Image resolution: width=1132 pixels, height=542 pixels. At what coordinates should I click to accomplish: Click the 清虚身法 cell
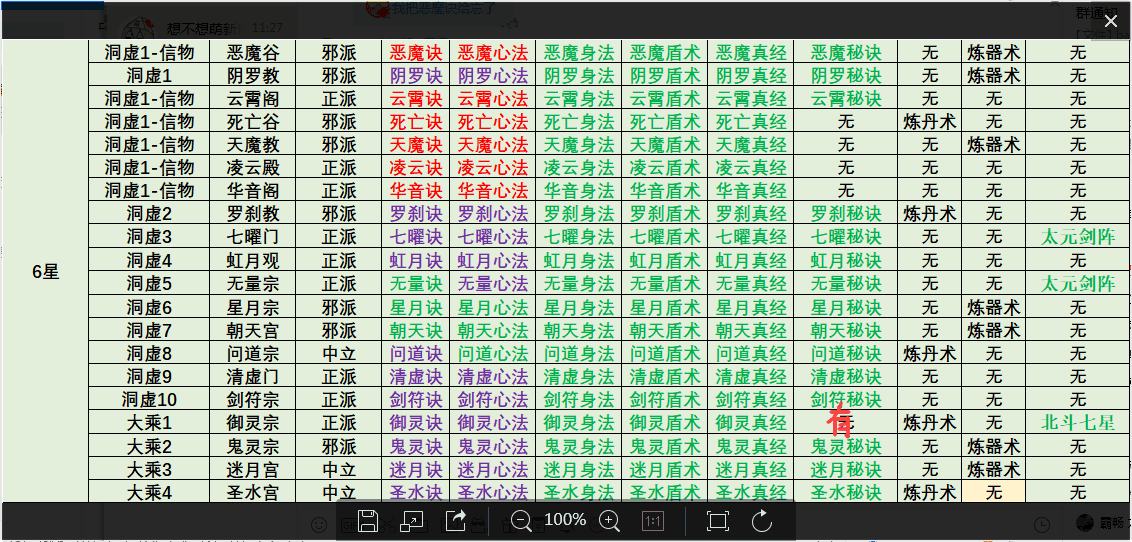[578, 375]
